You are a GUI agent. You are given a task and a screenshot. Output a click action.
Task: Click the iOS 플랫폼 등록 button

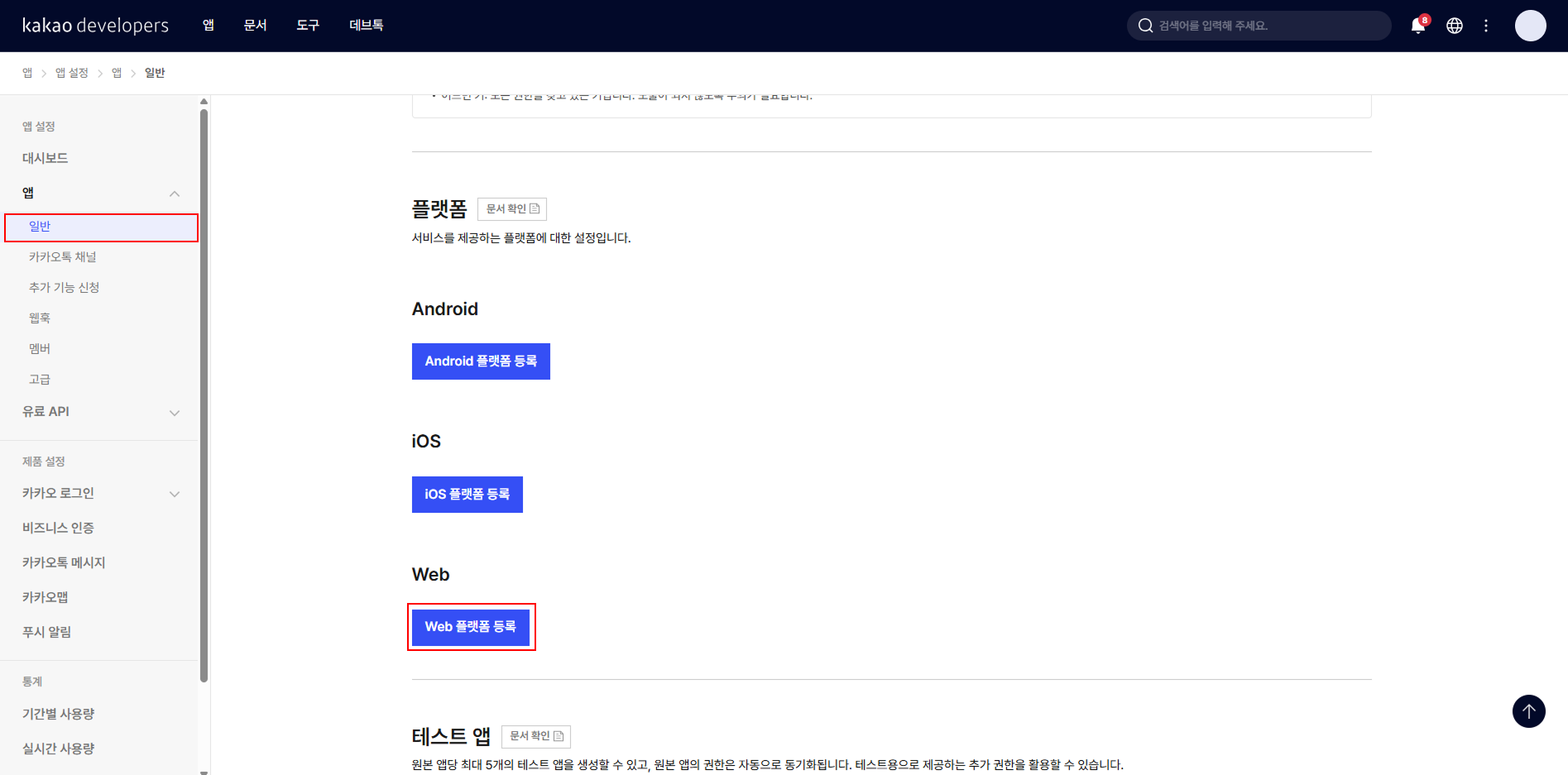(x=468, y=495)
